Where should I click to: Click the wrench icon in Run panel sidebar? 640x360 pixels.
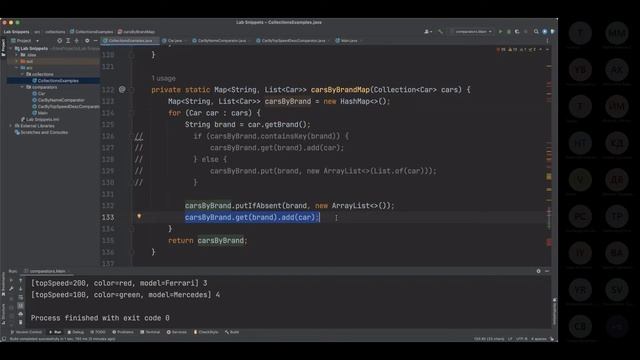11,289
